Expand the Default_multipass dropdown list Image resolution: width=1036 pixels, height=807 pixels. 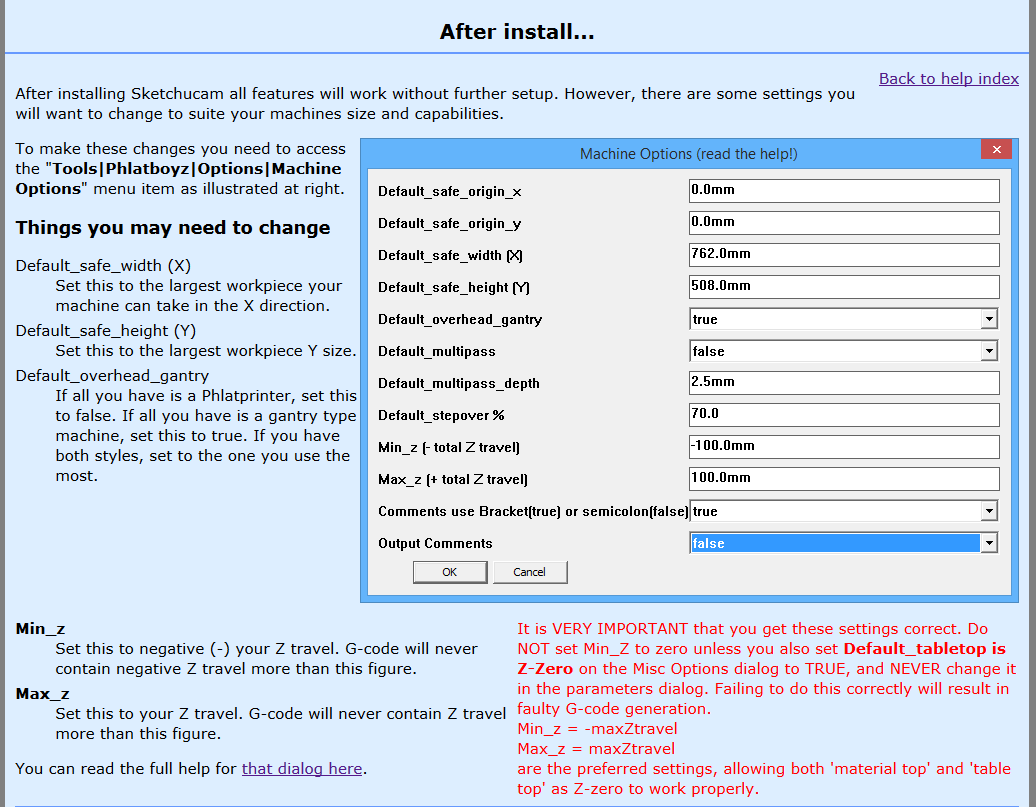(989, 351)
